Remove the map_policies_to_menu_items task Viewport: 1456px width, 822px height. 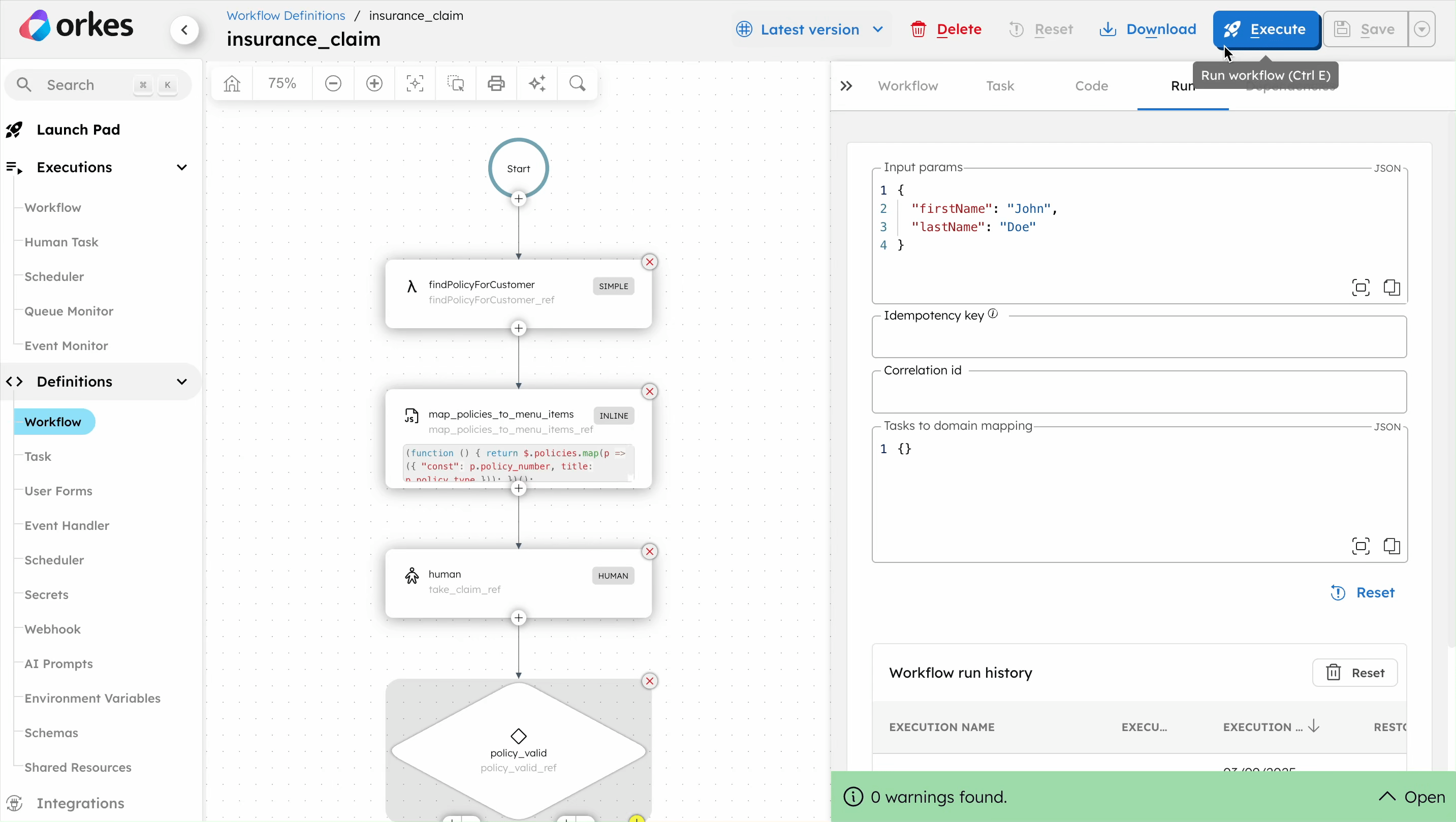tap(649, 391)
